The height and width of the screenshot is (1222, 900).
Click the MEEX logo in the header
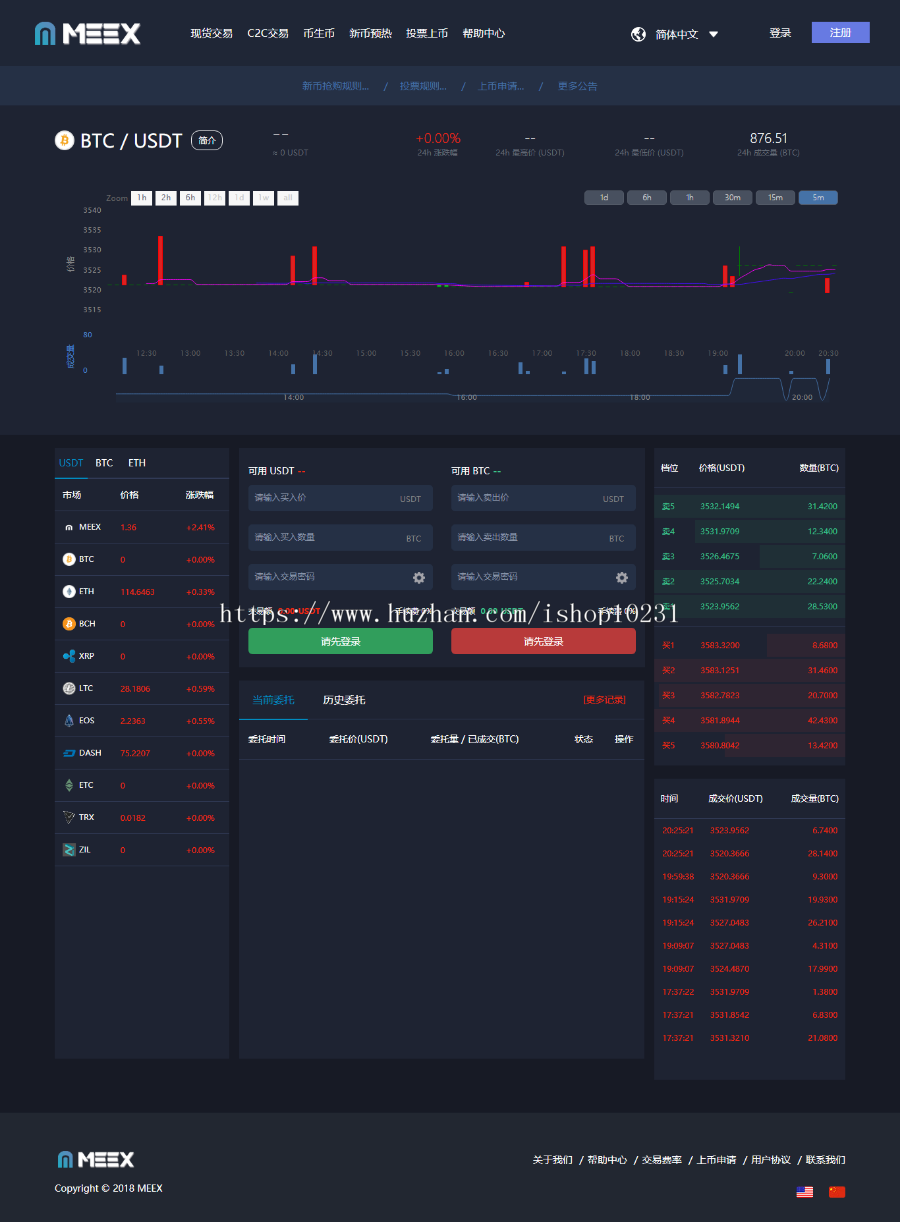87,33
